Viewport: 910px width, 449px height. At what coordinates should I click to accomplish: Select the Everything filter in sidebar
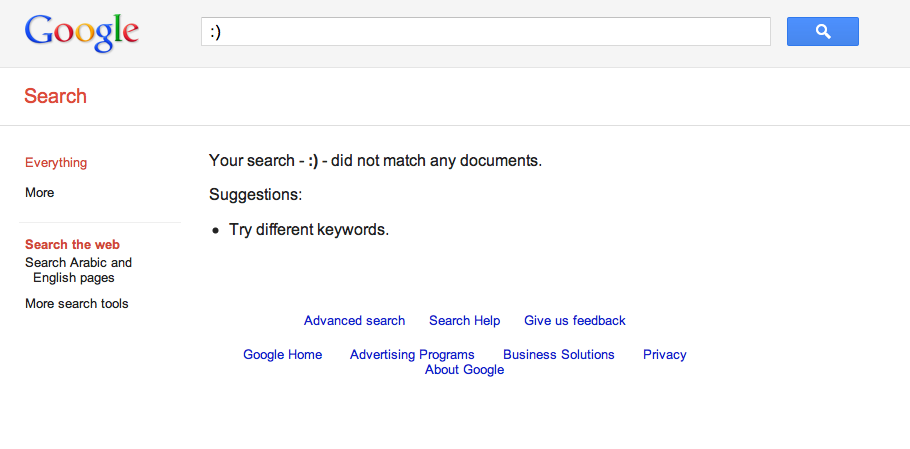tap(56, 163)
